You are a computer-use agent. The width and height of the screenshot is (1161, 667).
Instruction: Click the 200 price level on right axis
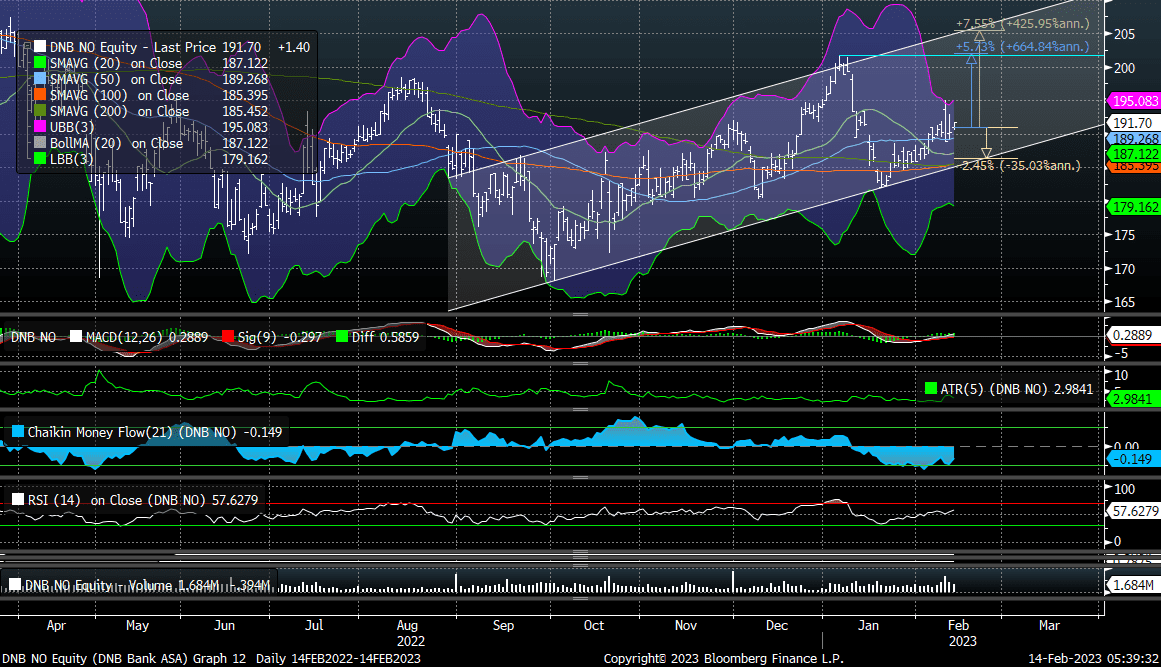click(x=1125, y=68)
